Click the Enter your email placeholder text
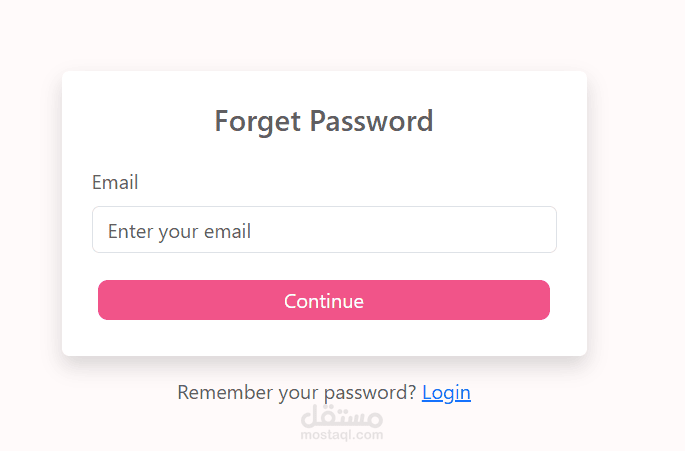Viewport: 685px width, 451px height. [x=179, y=231]
